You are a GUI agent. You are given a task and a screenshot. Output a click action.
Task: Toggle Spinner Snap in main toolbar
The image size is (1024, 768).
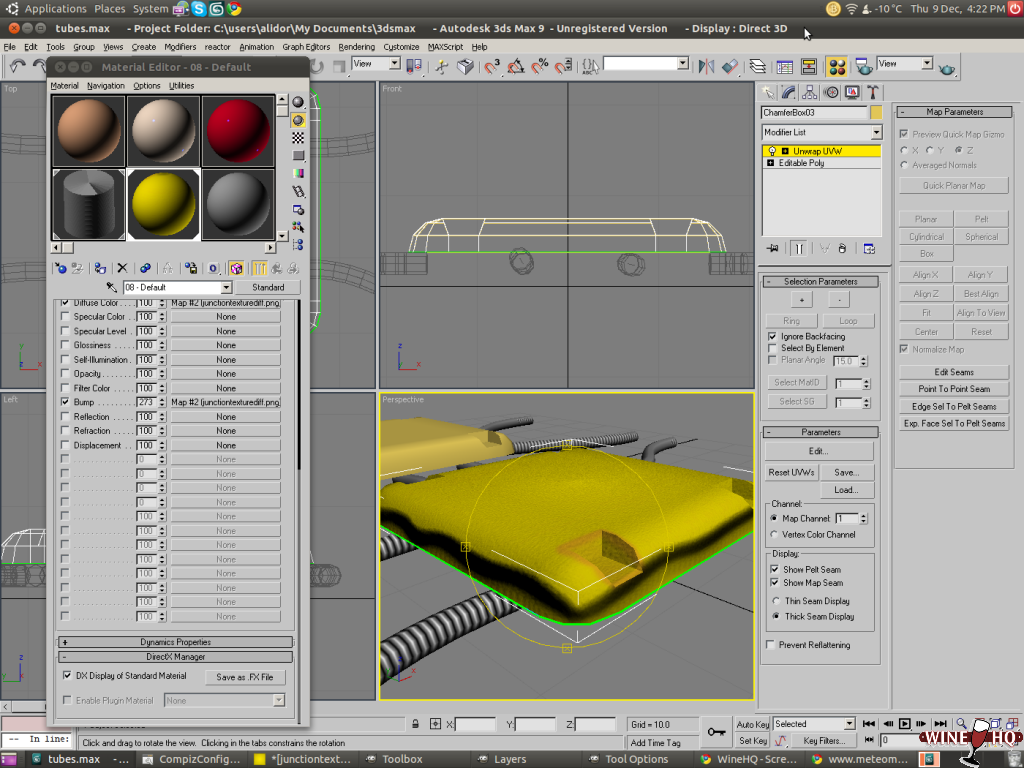[563, 66]
